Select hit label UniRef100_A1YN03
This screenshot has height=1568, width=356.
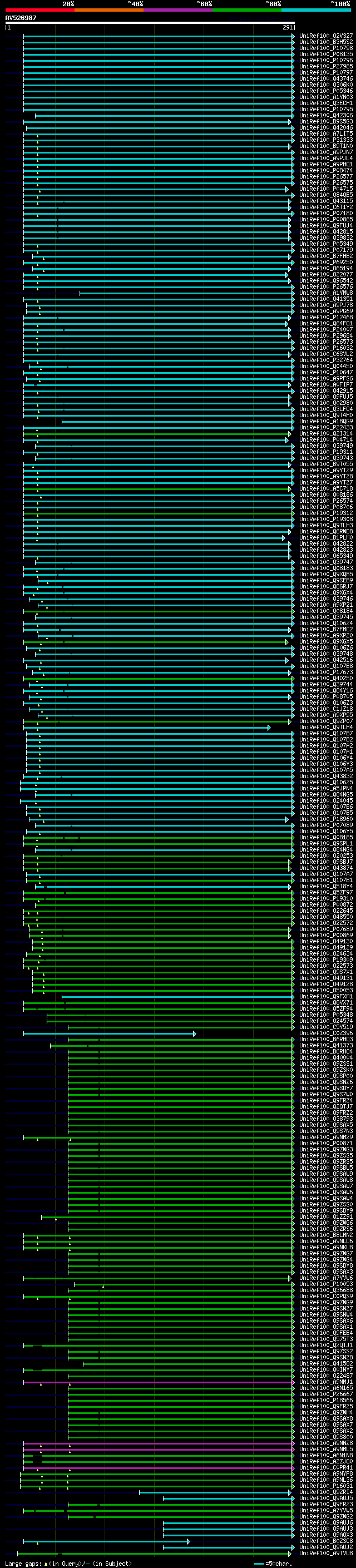click(326, 97)
